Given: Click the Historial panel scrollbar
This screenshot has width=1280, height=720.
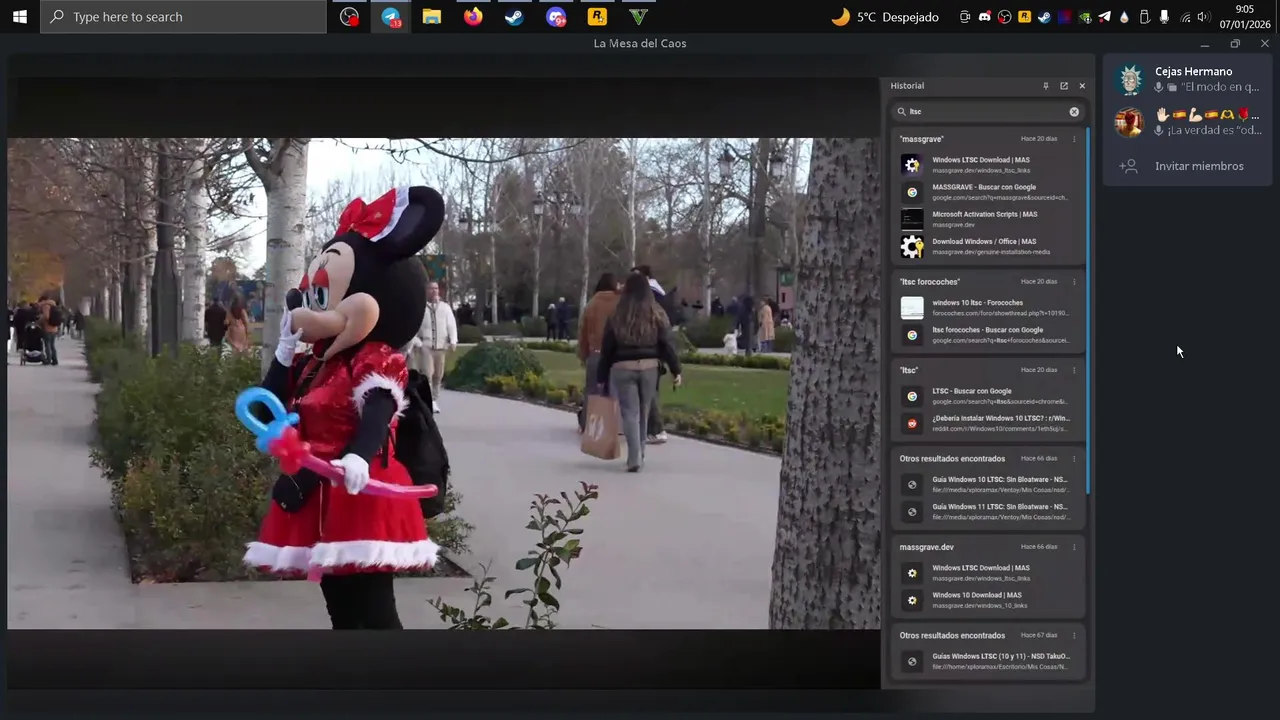Looking at the screenshot, I should tap(1088, 310).
